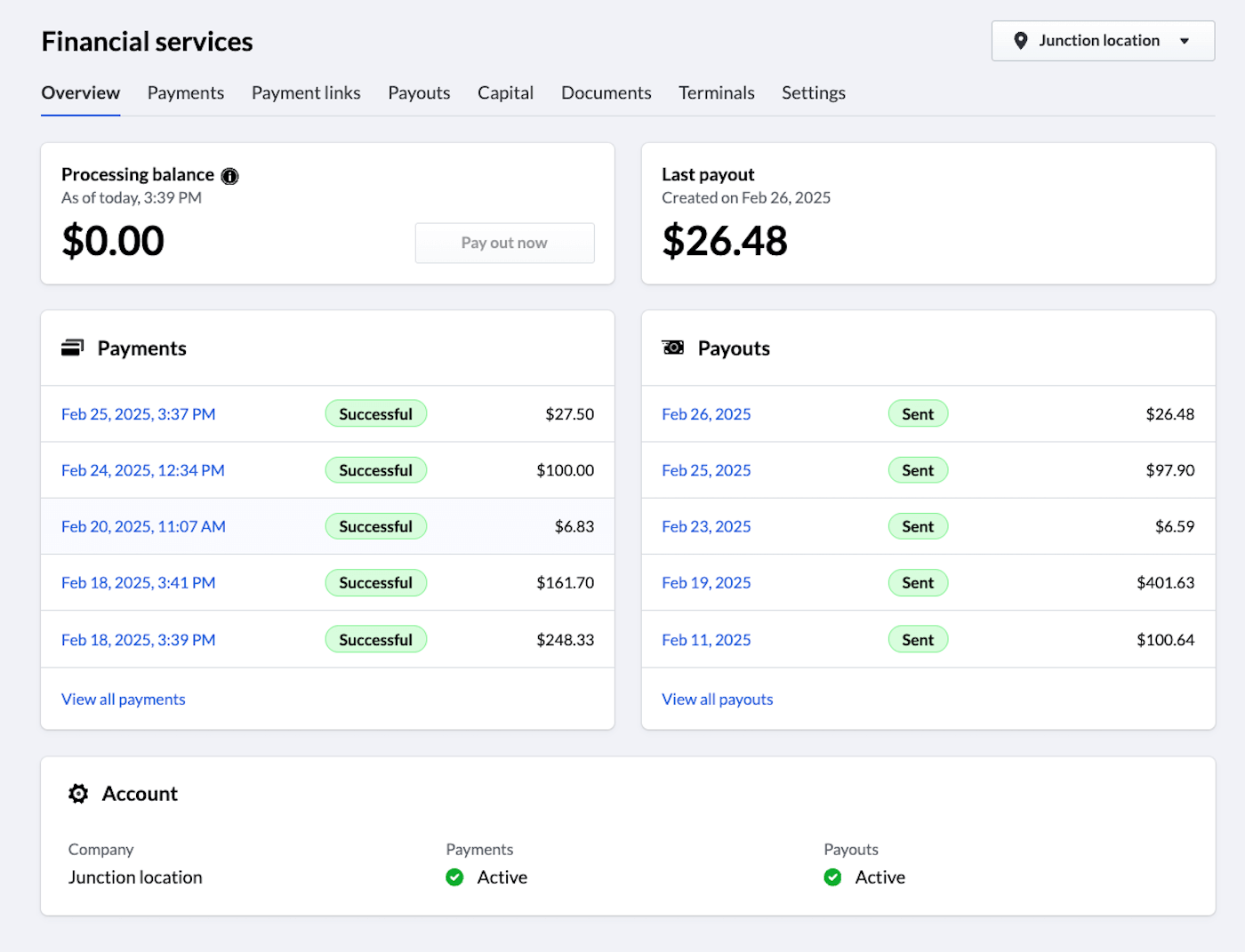The width and height of the screenshot is (1245, 952).
Task: Click the Processing balance info icon
Action: [x=229, y=176]
